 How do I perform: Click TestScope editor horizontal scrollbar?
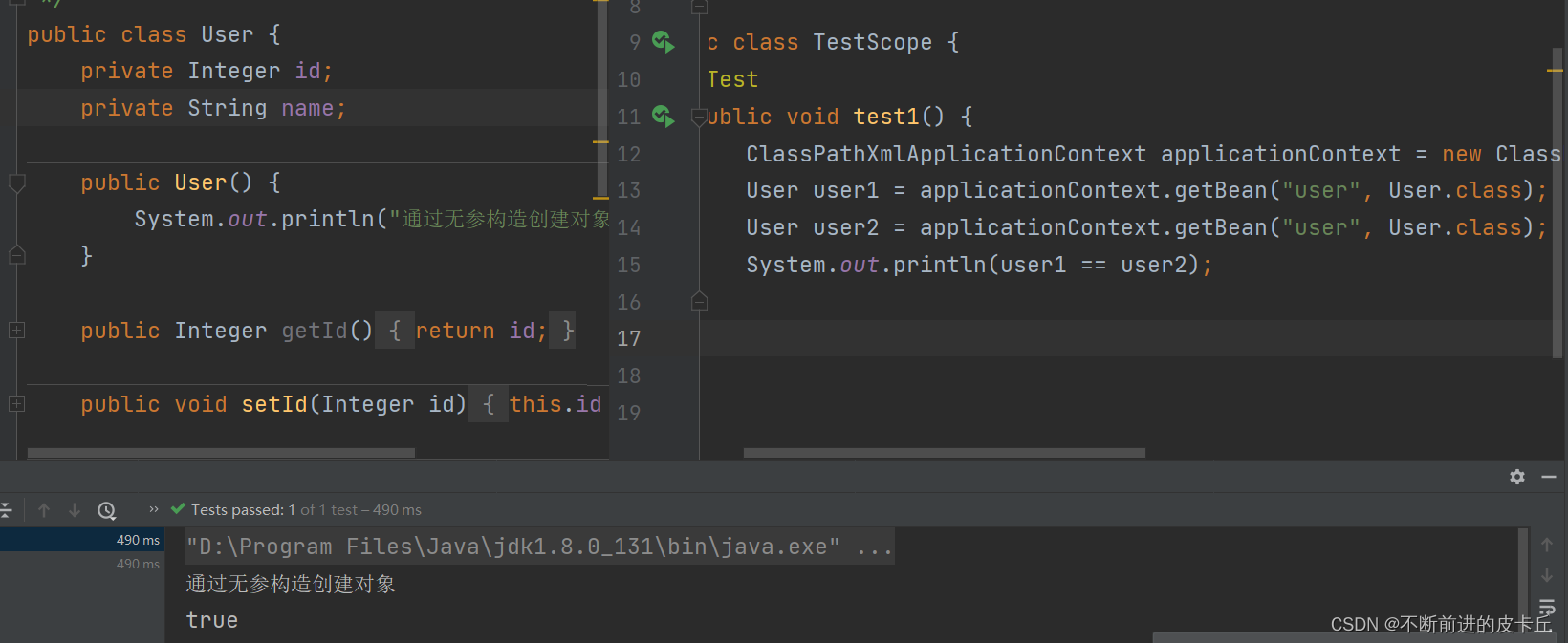point(945,453)
